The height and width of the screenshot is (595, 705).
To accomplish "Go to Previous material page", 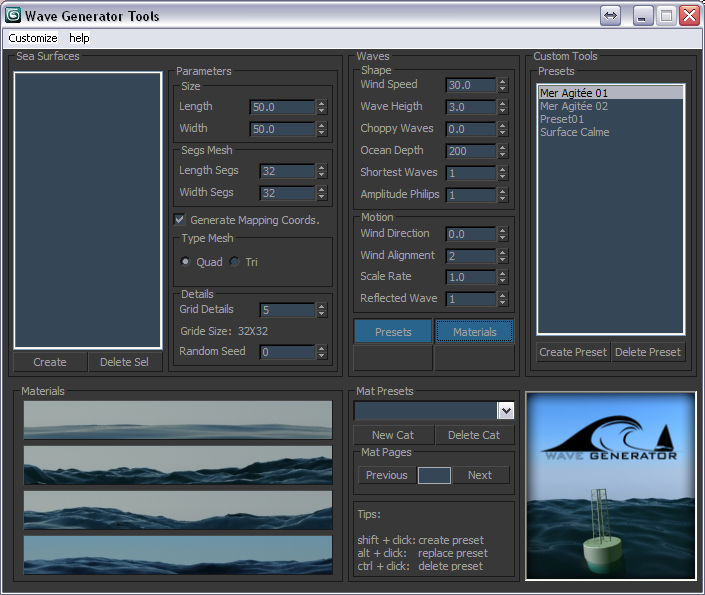I will [x=387, y=475].
